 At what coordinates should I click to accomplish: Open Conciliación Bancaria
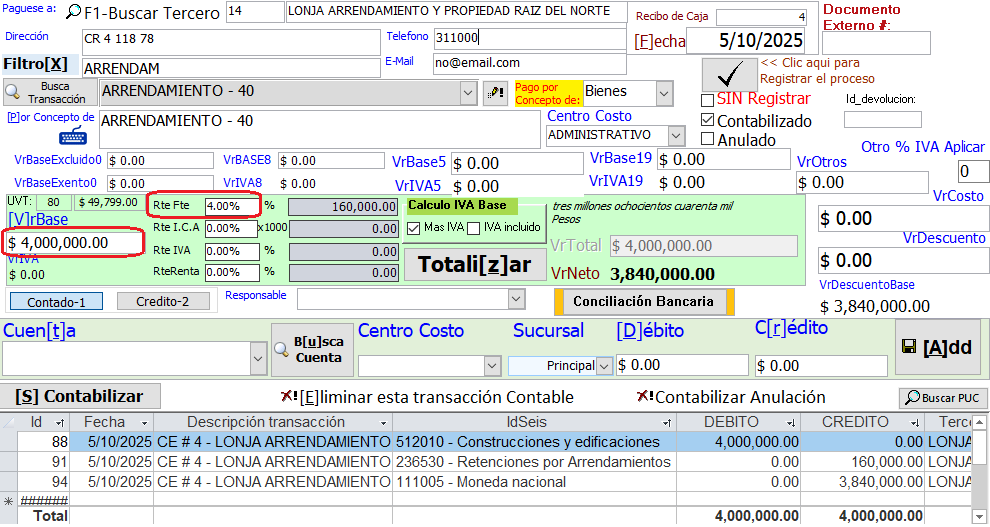(643, 301)
